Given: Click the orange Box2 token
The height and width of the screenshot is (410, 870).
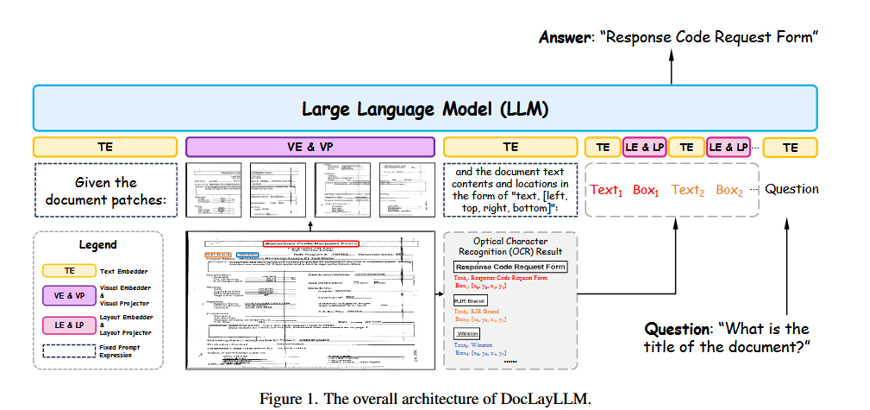Looking at the screenshot, I should click(729, 189).
